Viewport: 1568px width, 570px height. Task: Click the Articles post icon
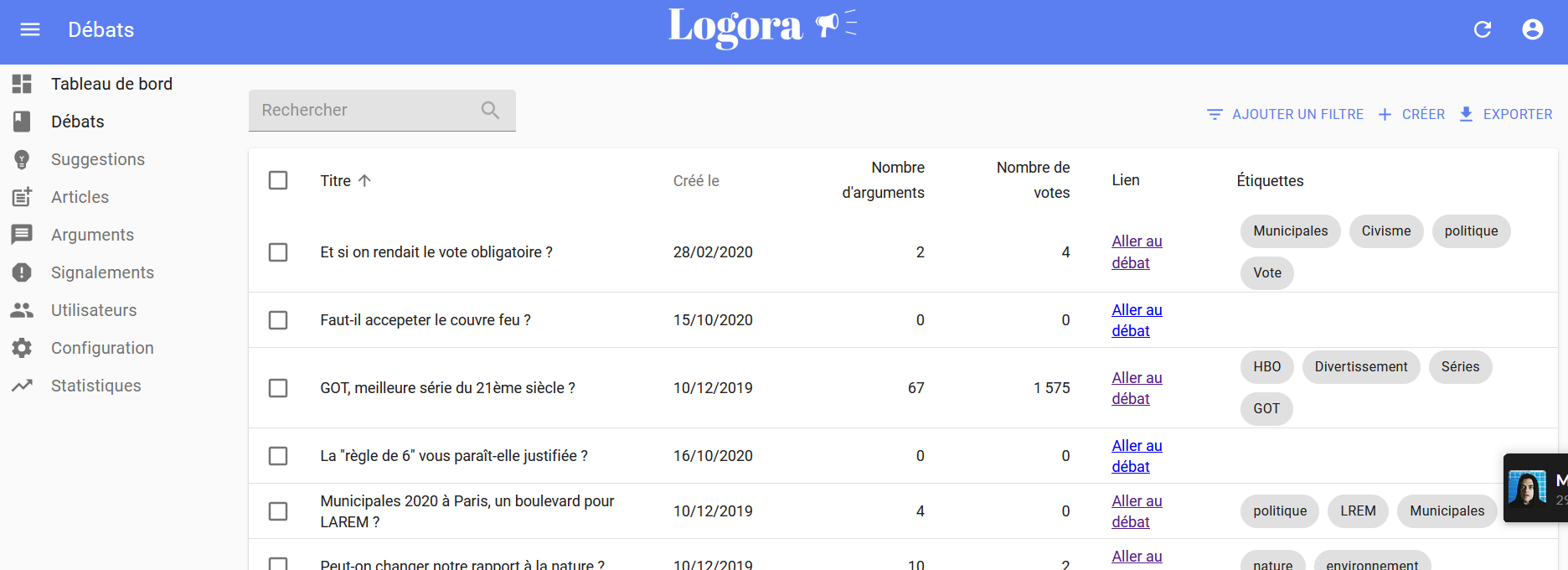22,197
